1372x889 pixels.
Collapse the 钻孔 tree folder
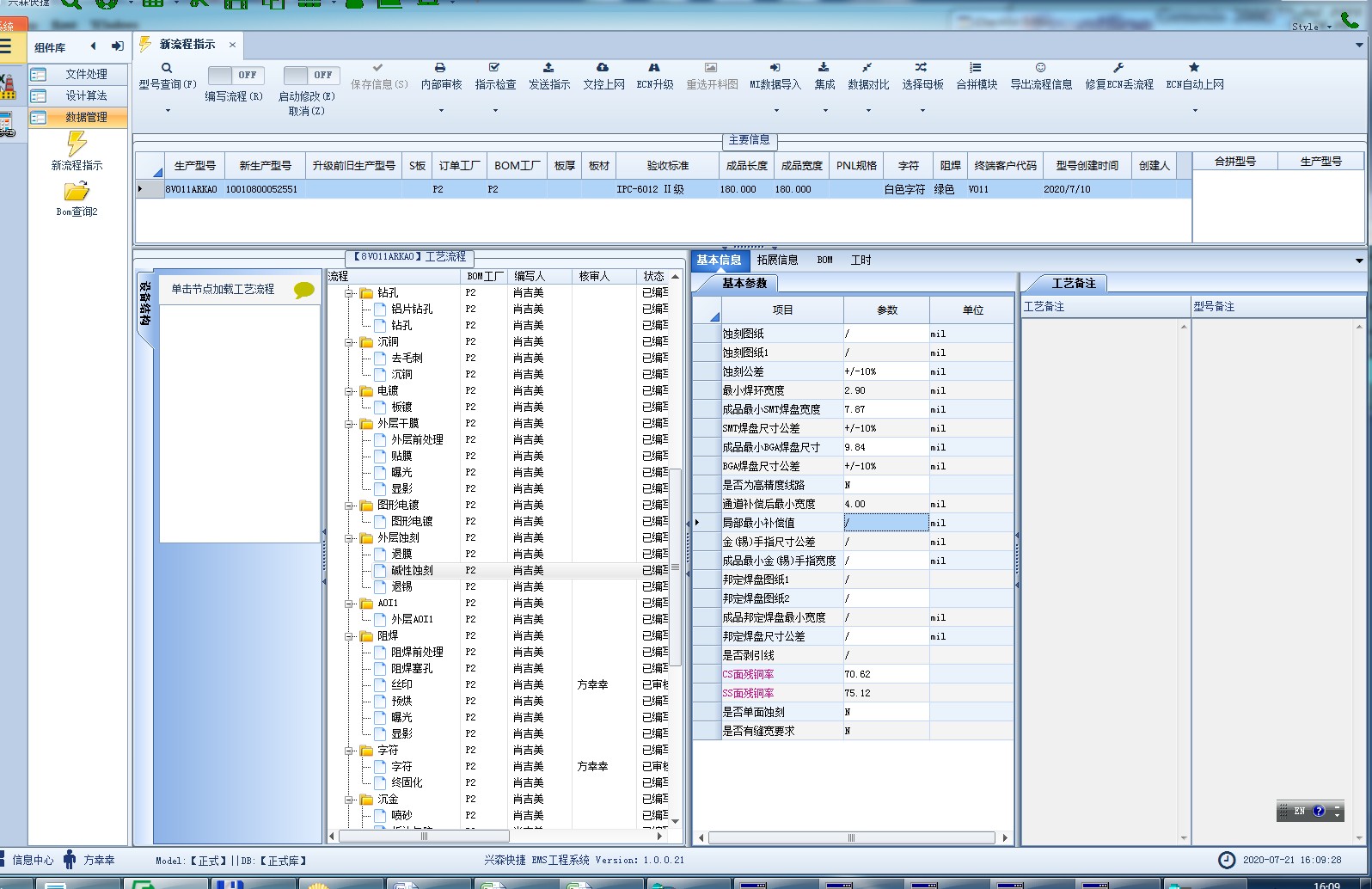350,293
